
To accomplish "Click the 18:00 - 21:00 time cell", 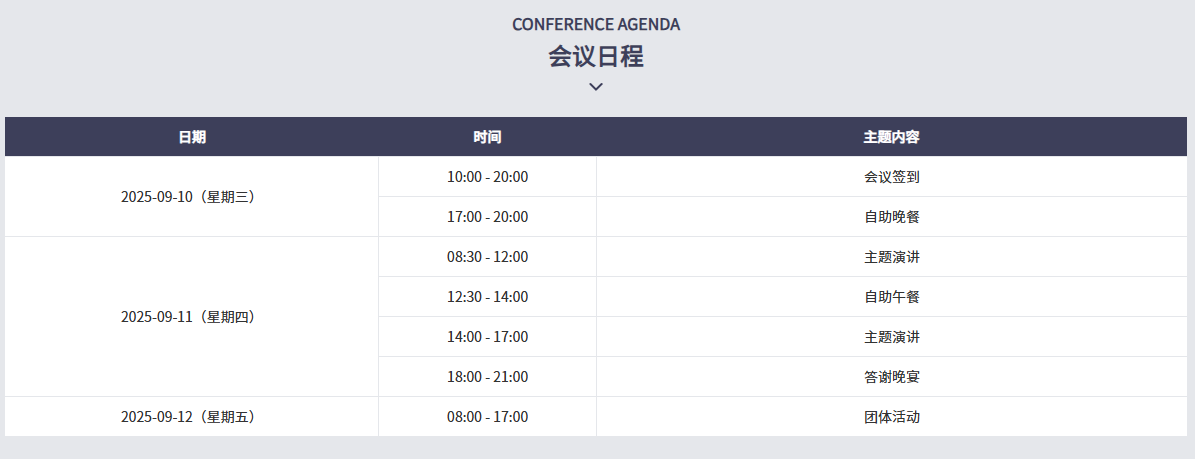I will tap(487, 377).
